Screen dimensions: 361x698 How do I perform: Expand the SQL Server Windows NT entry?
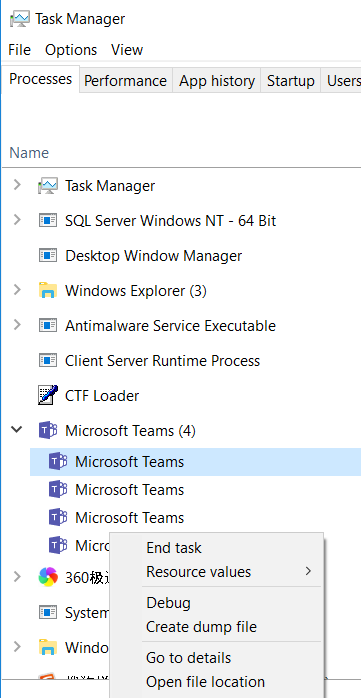[17, 220]
